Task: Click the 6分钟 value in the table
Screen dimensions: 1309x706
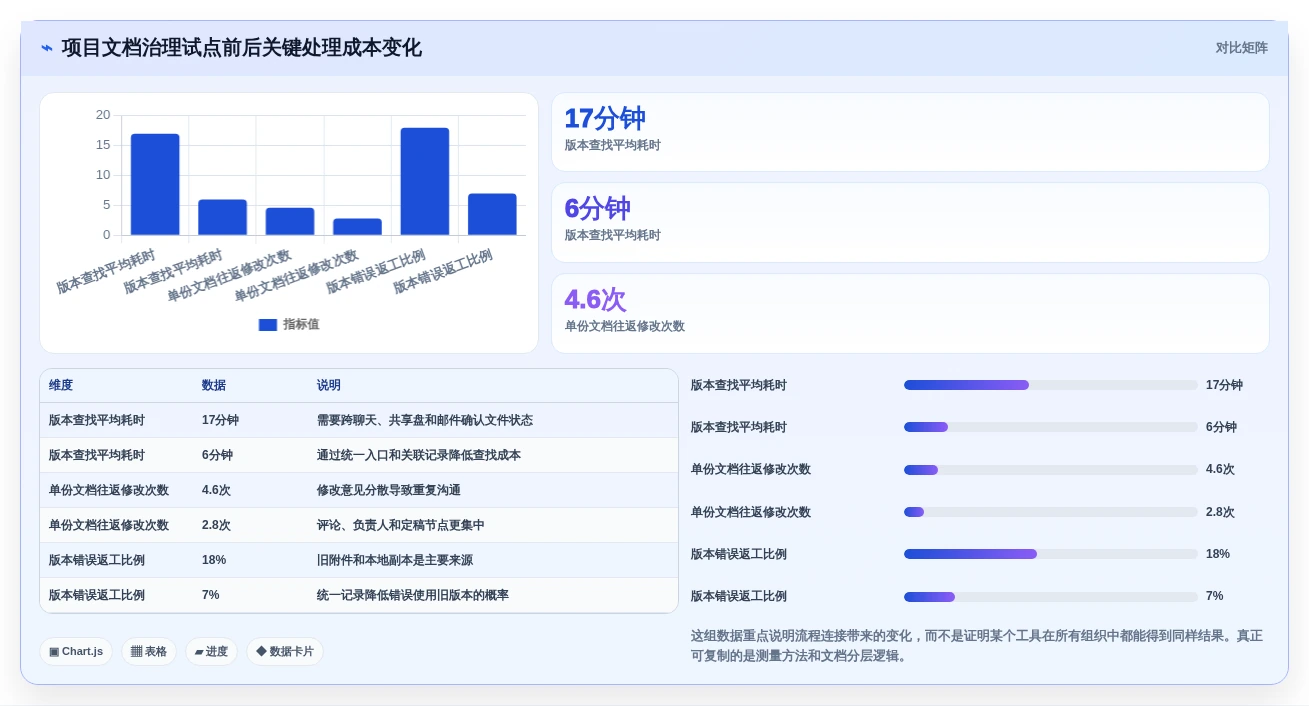Action: (217, 455)
